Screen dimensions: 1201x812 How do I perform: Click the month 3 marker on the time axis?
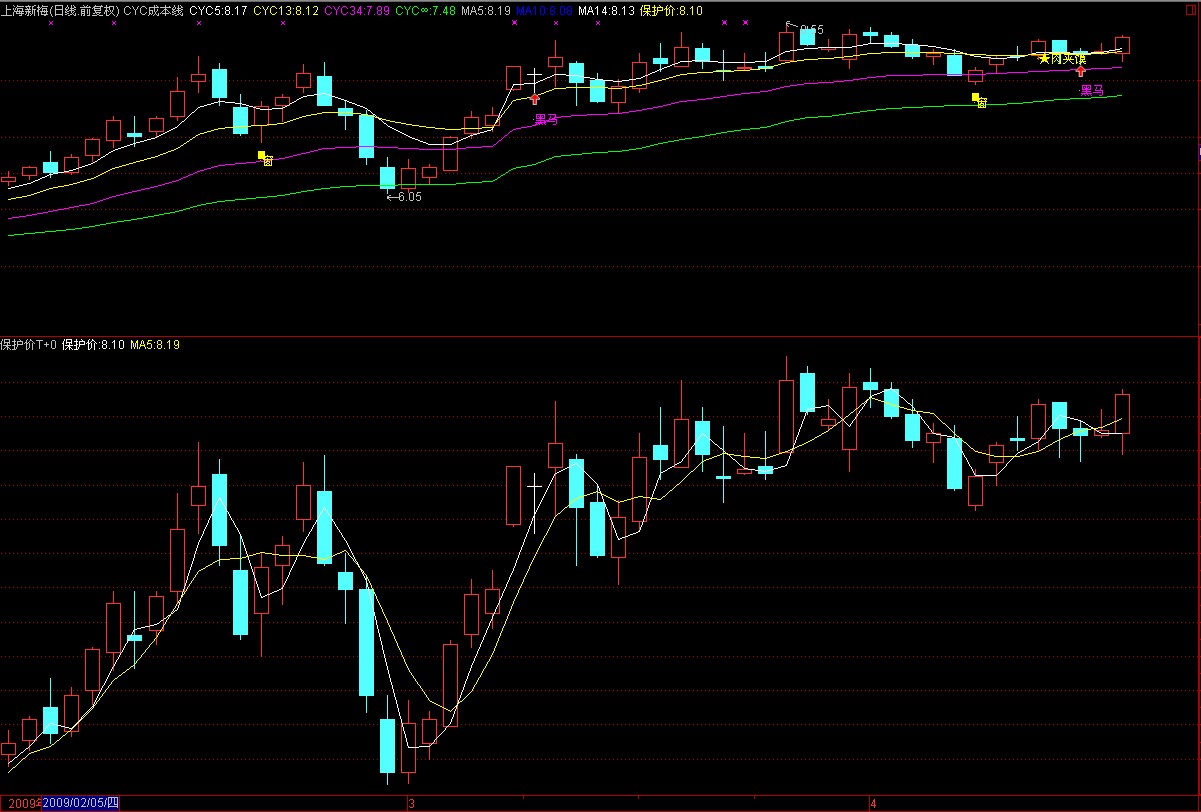point(410,803)
